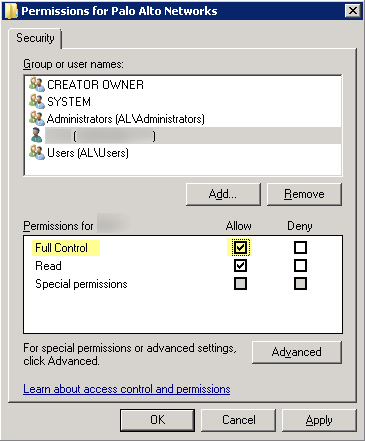Open the Advanced permission settings
This screenshot has width=365, height=441.
[297, 352]
